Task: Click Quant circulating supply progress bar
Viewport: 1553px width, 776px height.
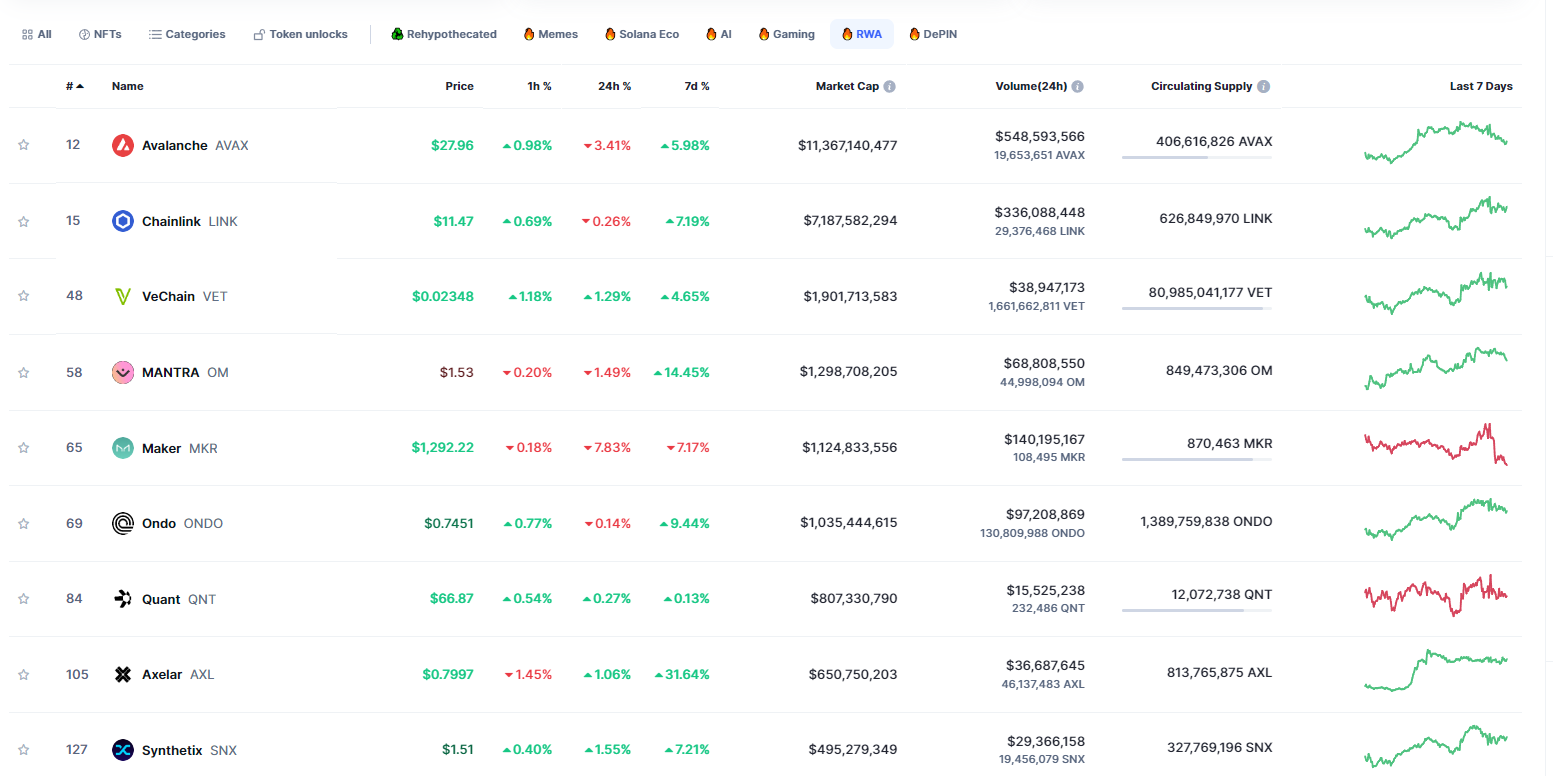Action: coord(1197,610)
